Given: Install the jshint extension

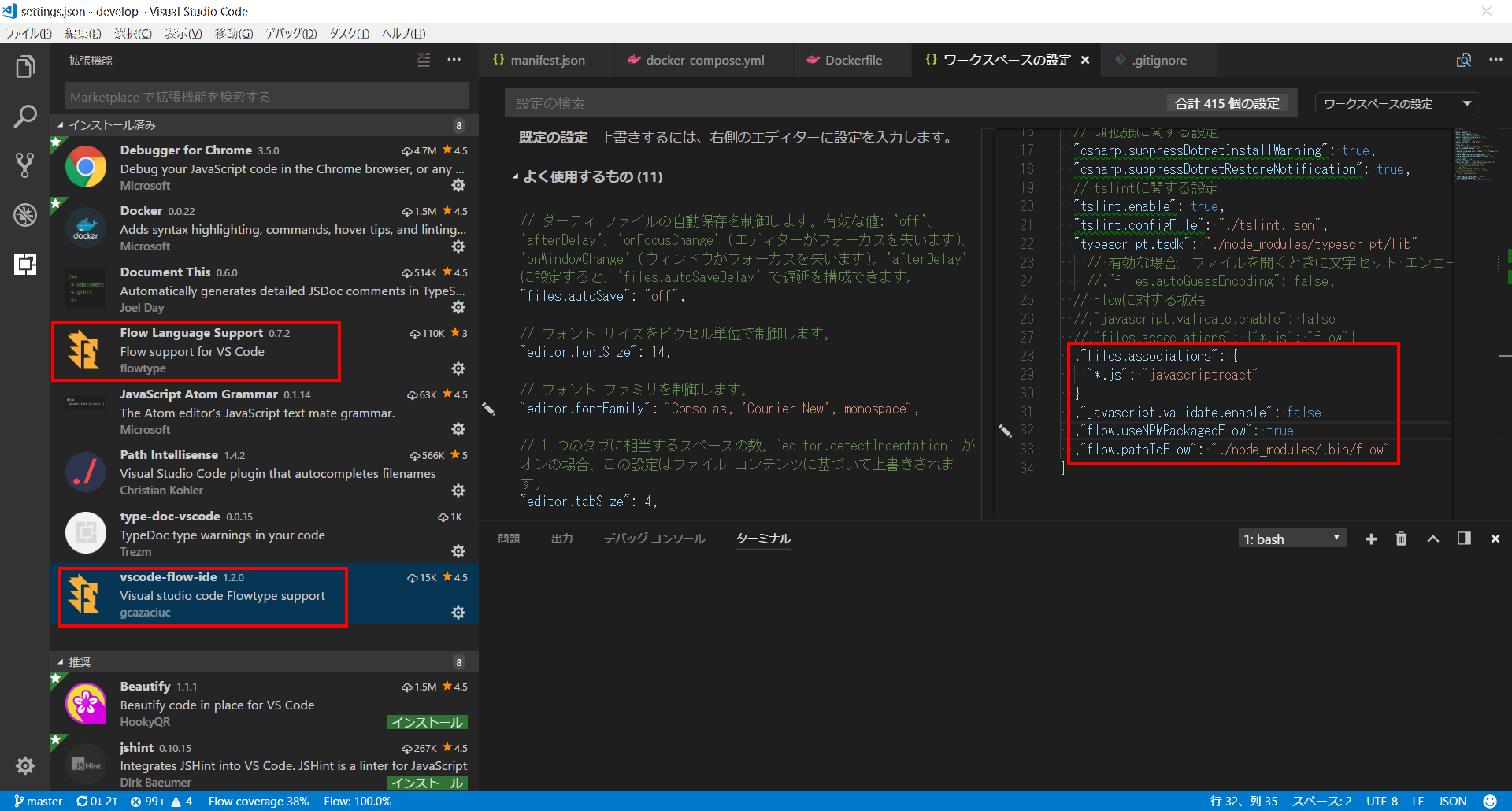Looking at the screenshot, I should [x=427, y=783].
